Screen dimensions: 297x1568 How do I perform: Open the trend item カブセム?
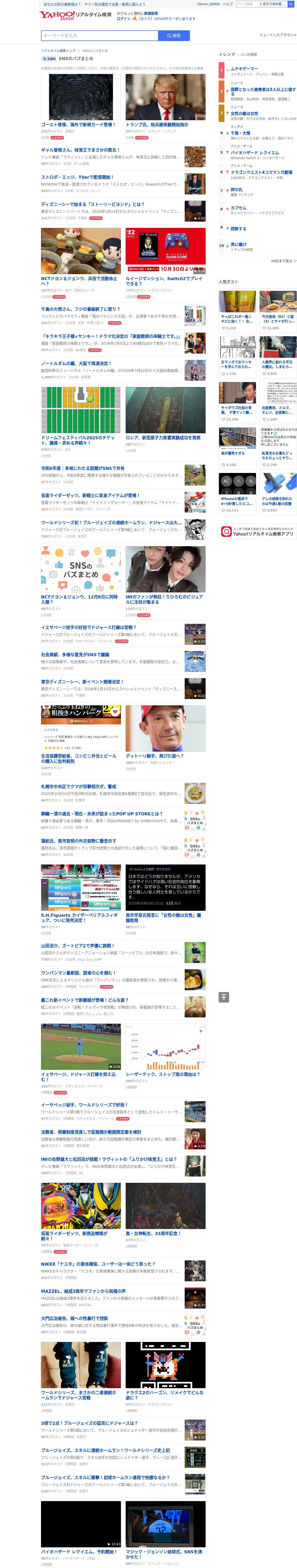pos(238,208)
